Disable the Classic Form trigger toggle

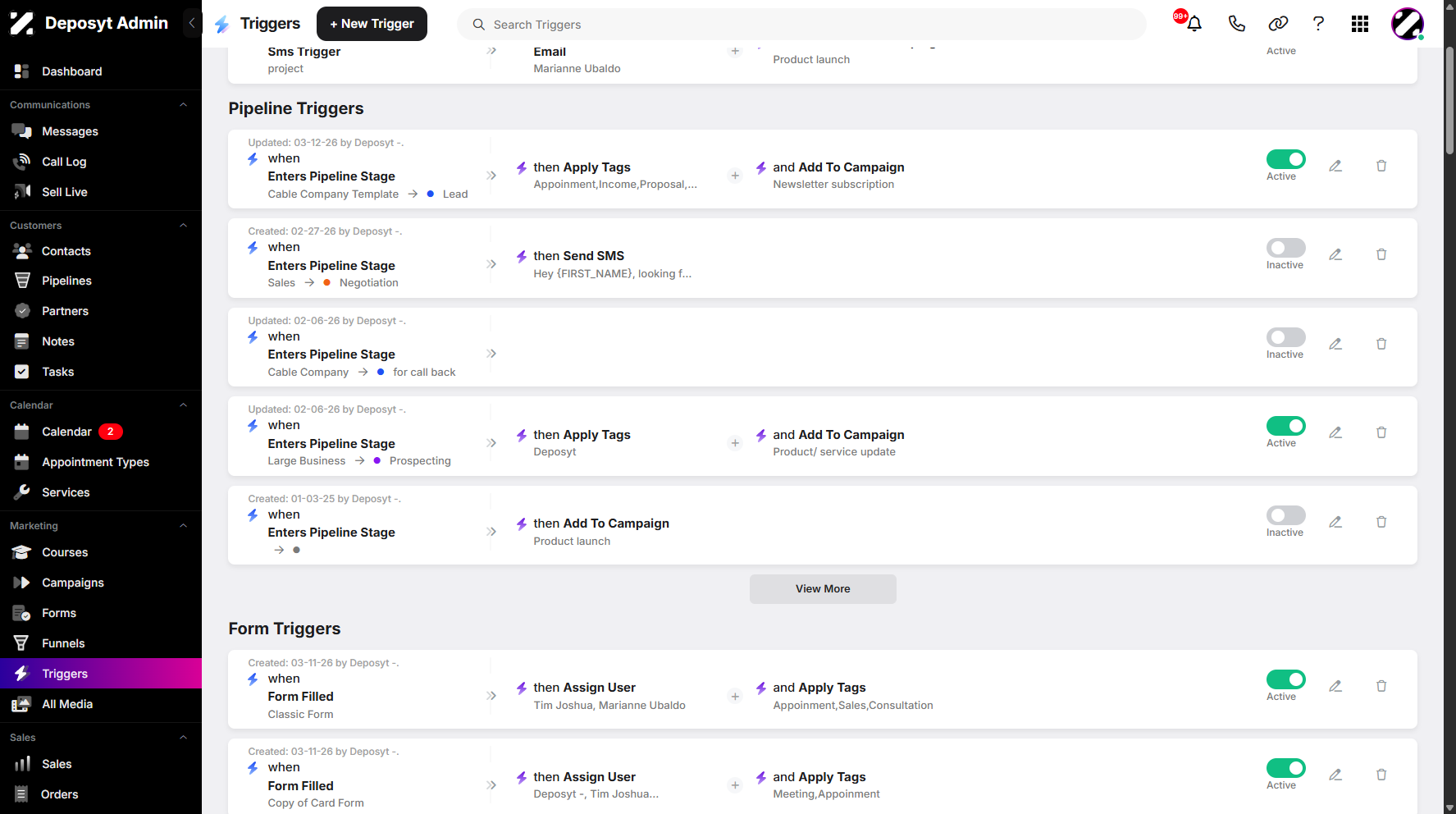coord(1285,679)
